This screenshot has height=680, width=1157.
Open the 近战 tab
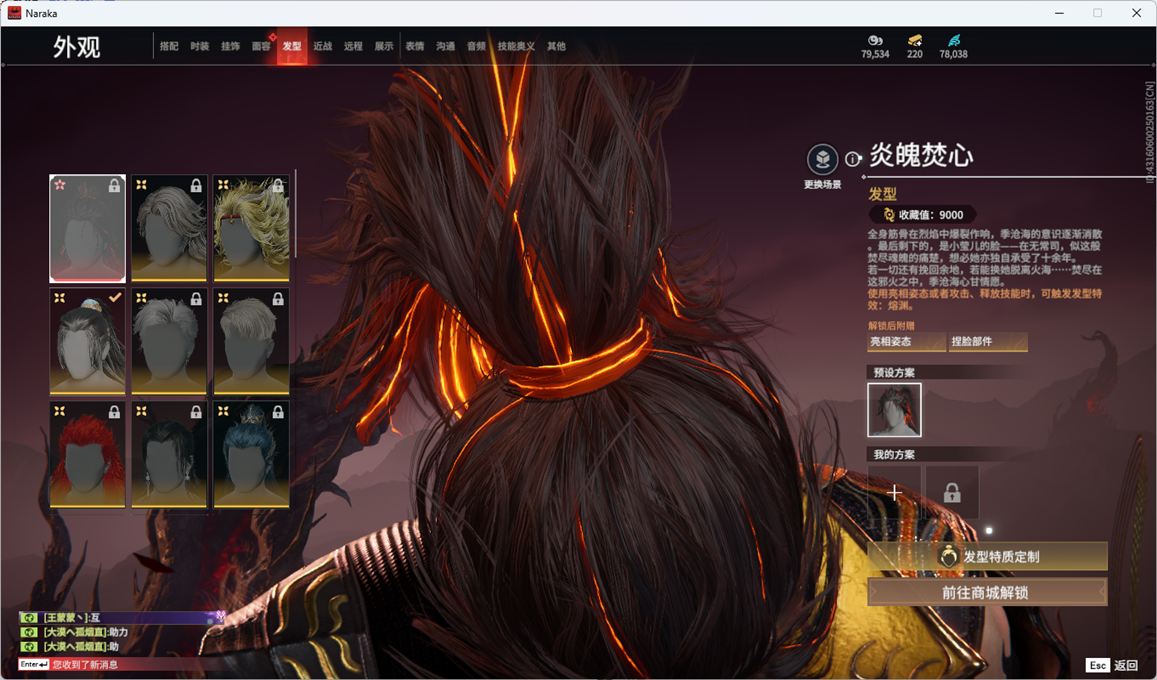tap(322, 46)
